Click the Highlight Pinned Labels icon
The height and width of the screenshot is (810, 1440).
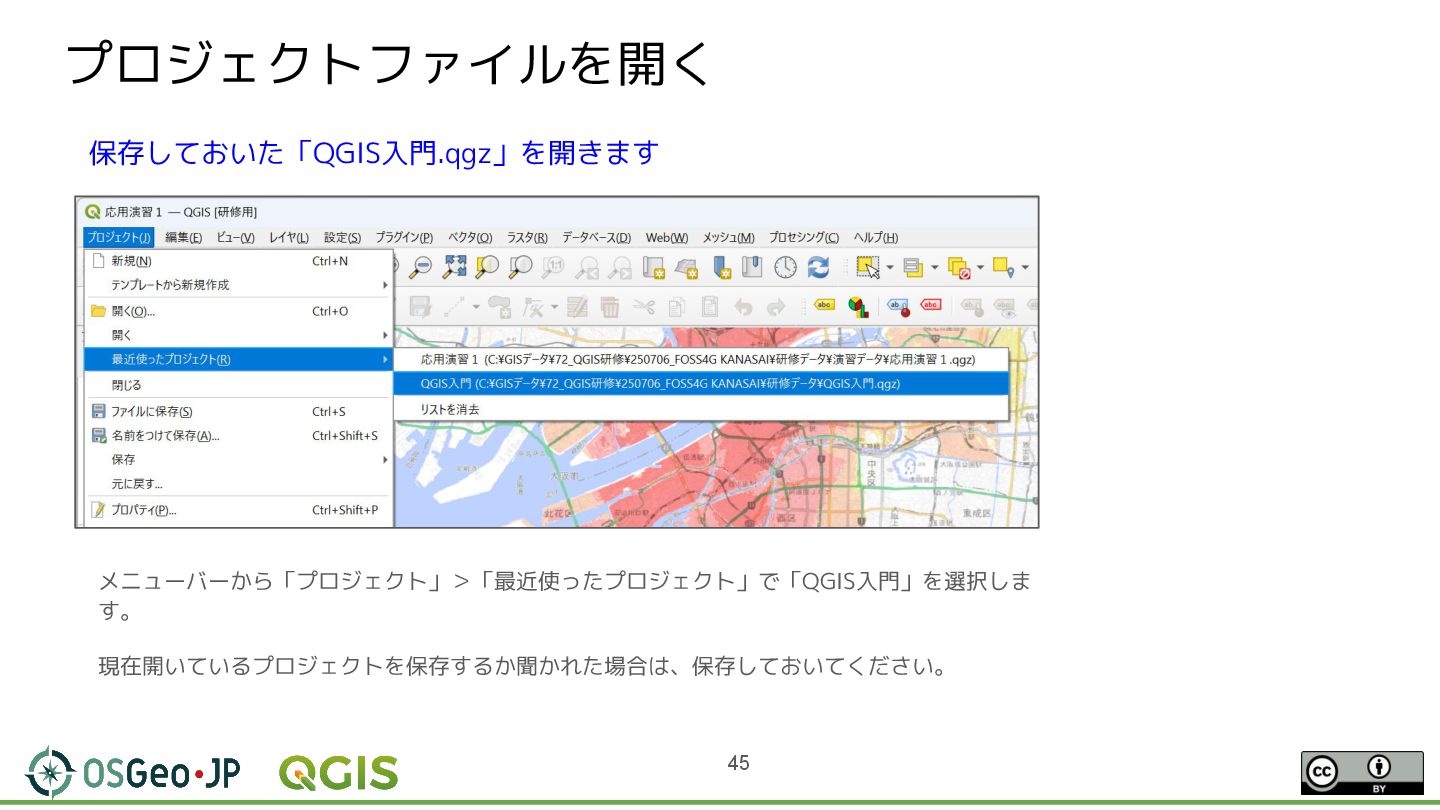(x=898, y=307)
